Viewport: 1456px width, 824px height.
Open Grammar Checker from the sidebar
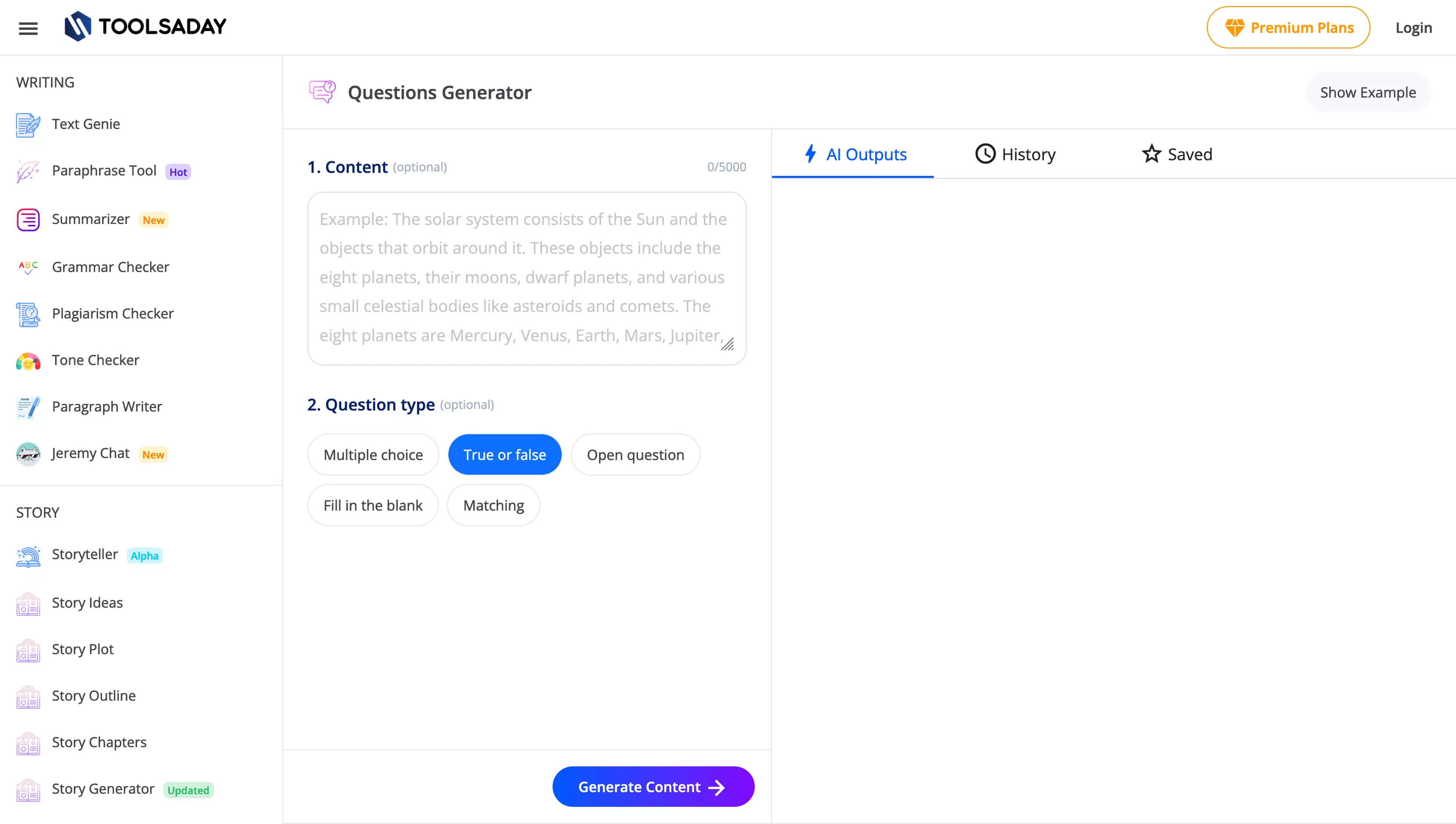110,267
